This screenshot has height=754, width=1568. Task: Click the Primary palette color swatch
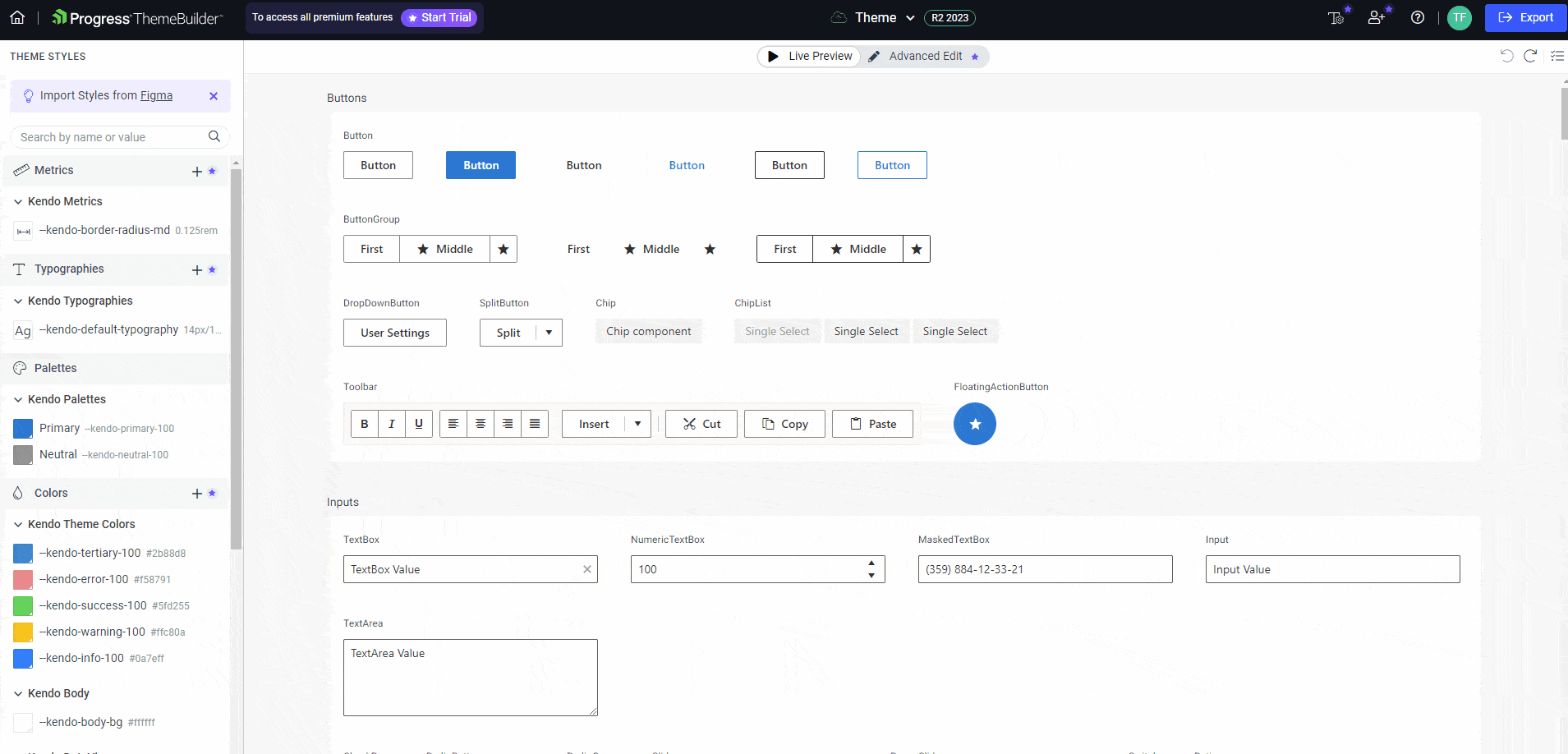click(x=23, y=429)
